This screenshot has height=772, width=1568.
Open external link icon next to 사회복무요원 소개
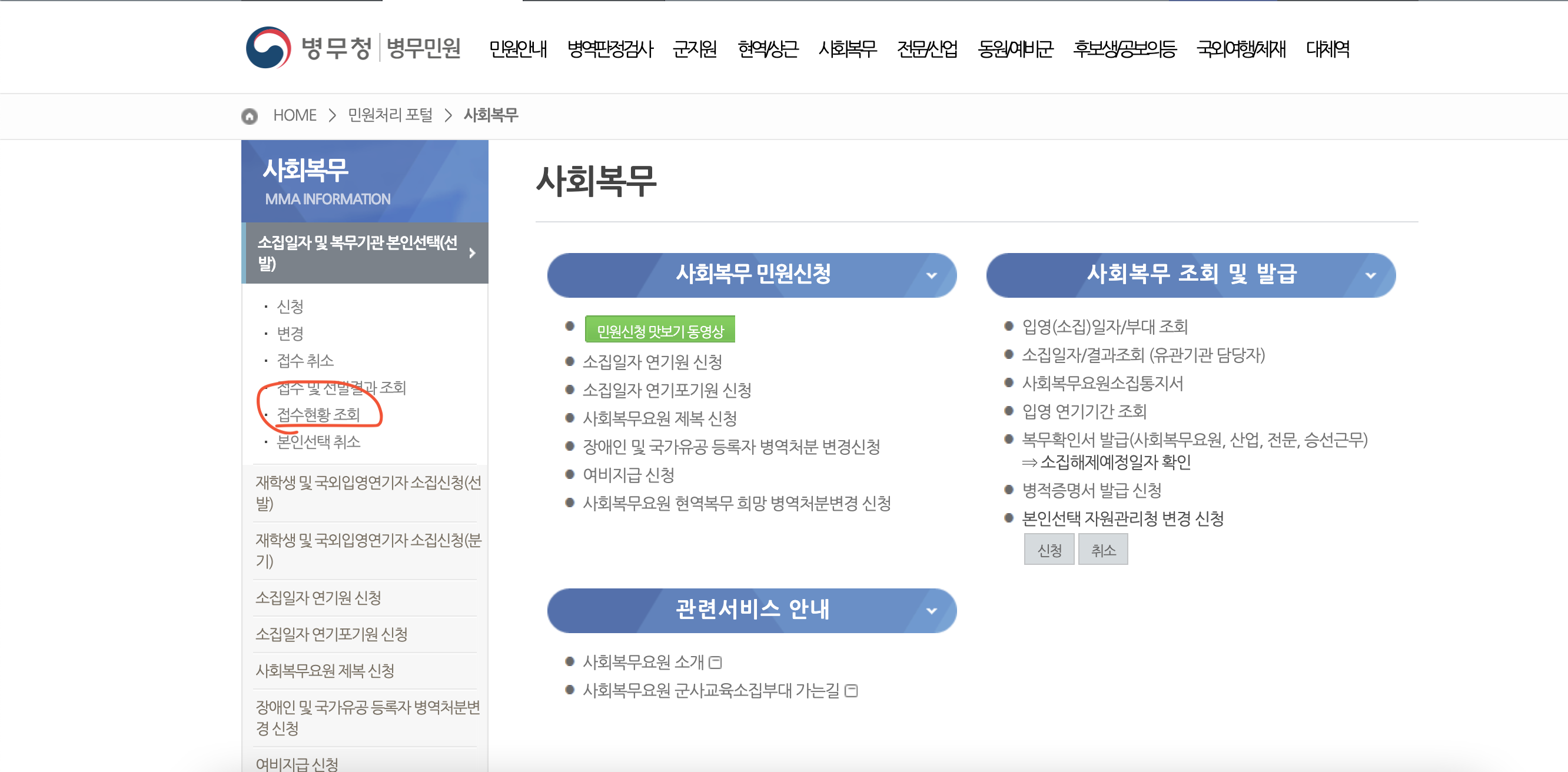716,662
